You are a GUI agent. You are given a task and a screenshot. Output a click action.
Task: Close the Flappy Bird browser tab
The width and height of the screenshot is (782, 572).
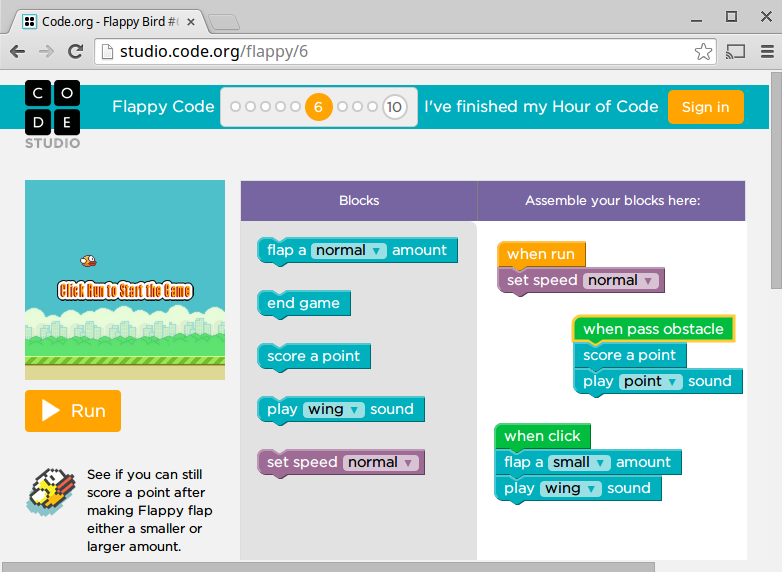tap(191, 22)
